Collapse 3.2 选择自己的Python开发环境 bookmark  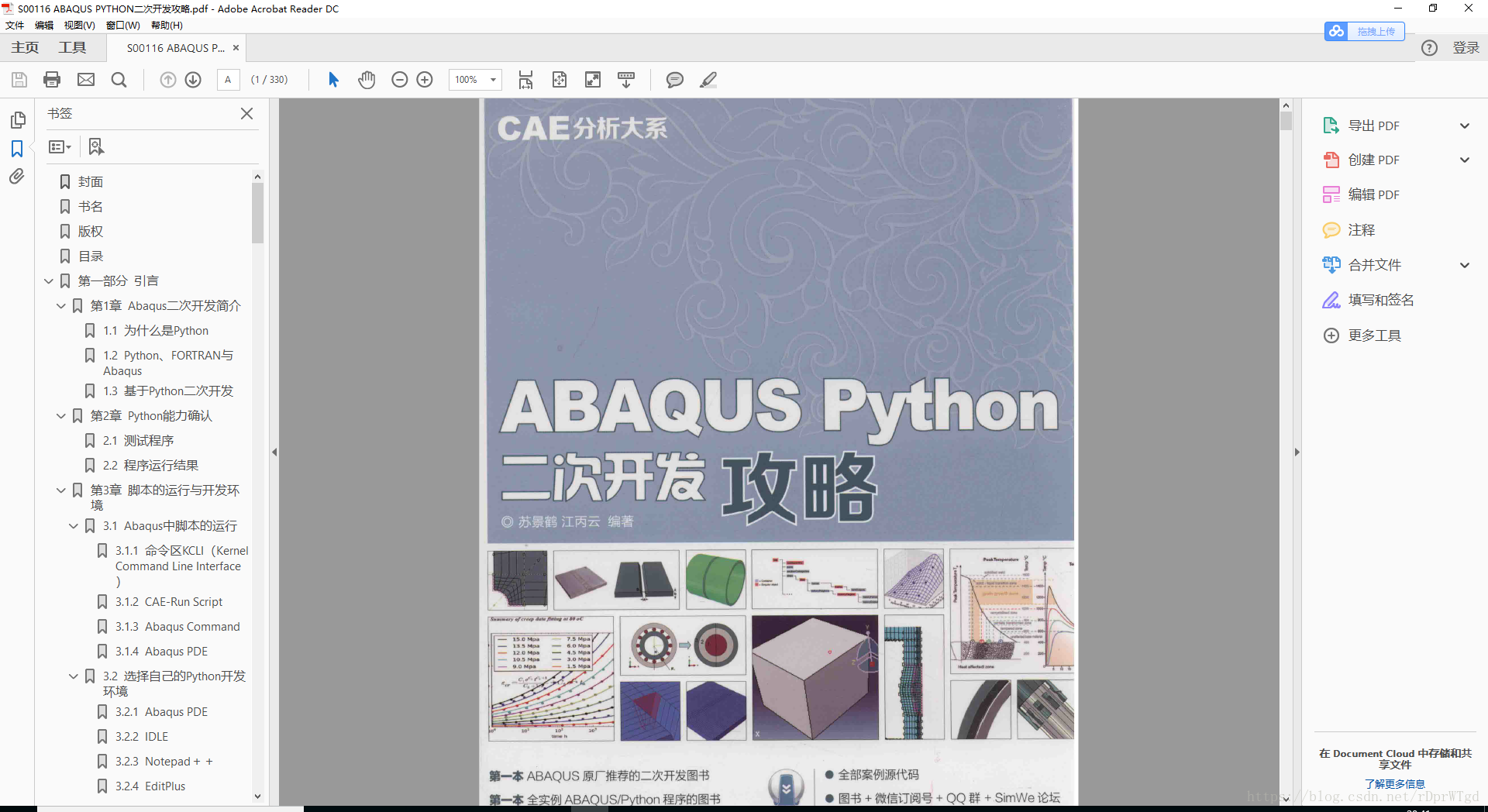click(74, 676)
